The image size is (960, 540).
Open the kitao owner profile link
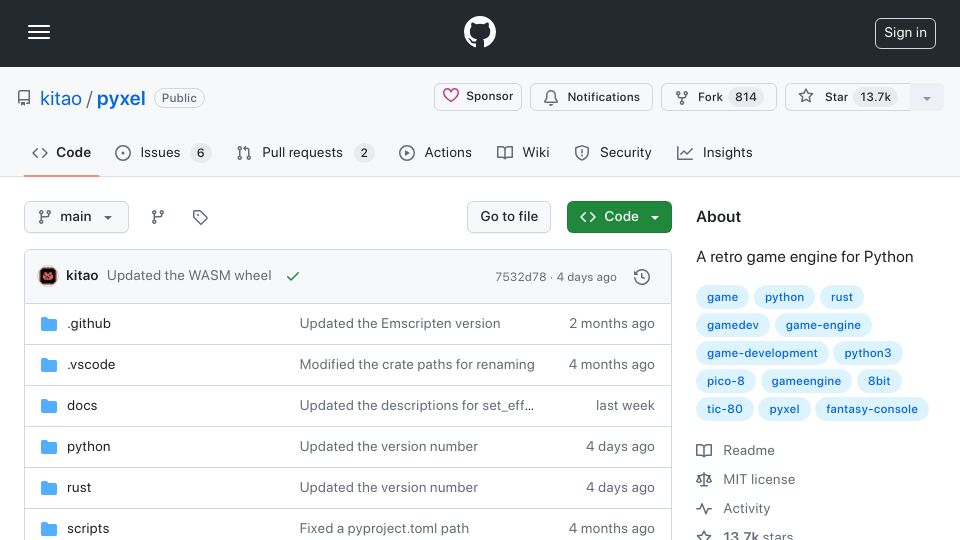61,98
